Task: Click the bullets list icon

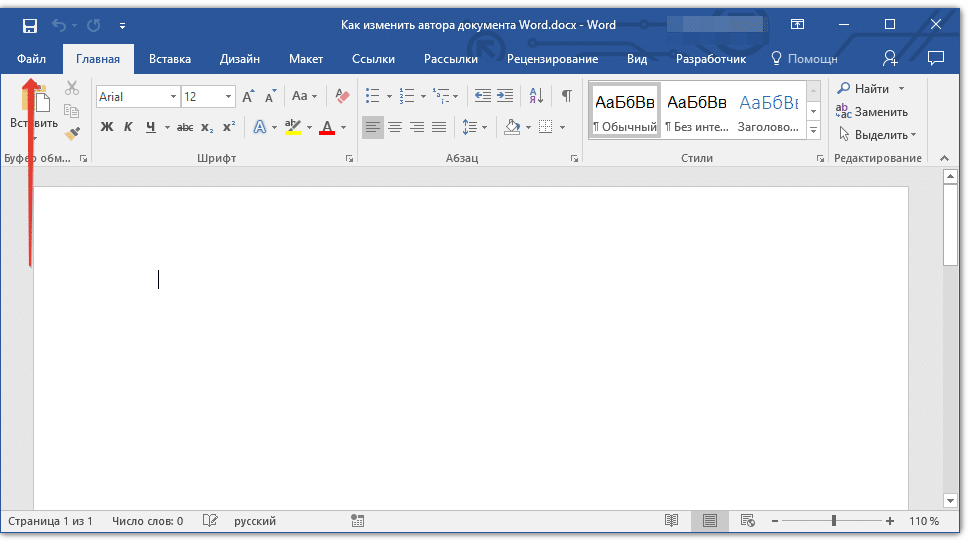Action: (372, 96)
